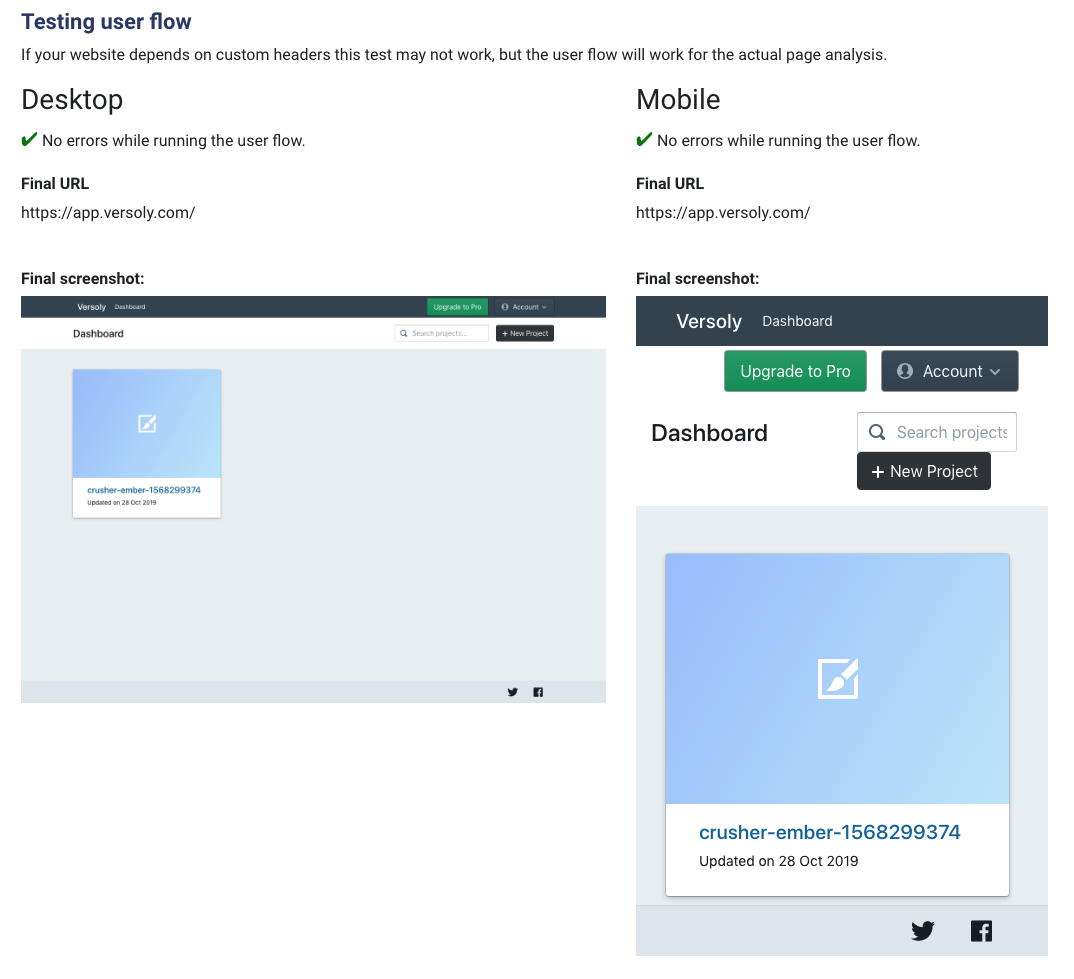1074x979 pixels.
Task: Click the sentence about custom headers
Action: point(453,55)
